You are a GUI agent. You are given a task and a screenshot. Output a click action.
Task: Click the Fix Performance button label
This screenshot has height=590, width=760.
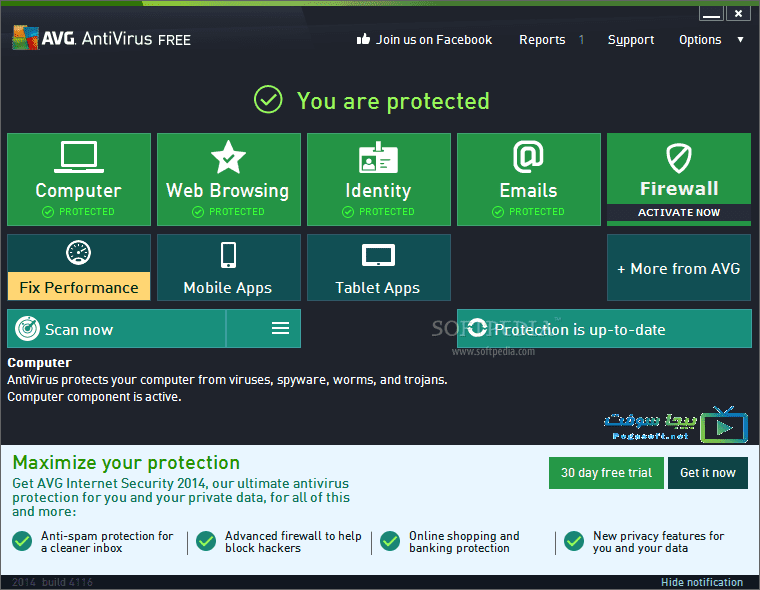coord(79,287)
